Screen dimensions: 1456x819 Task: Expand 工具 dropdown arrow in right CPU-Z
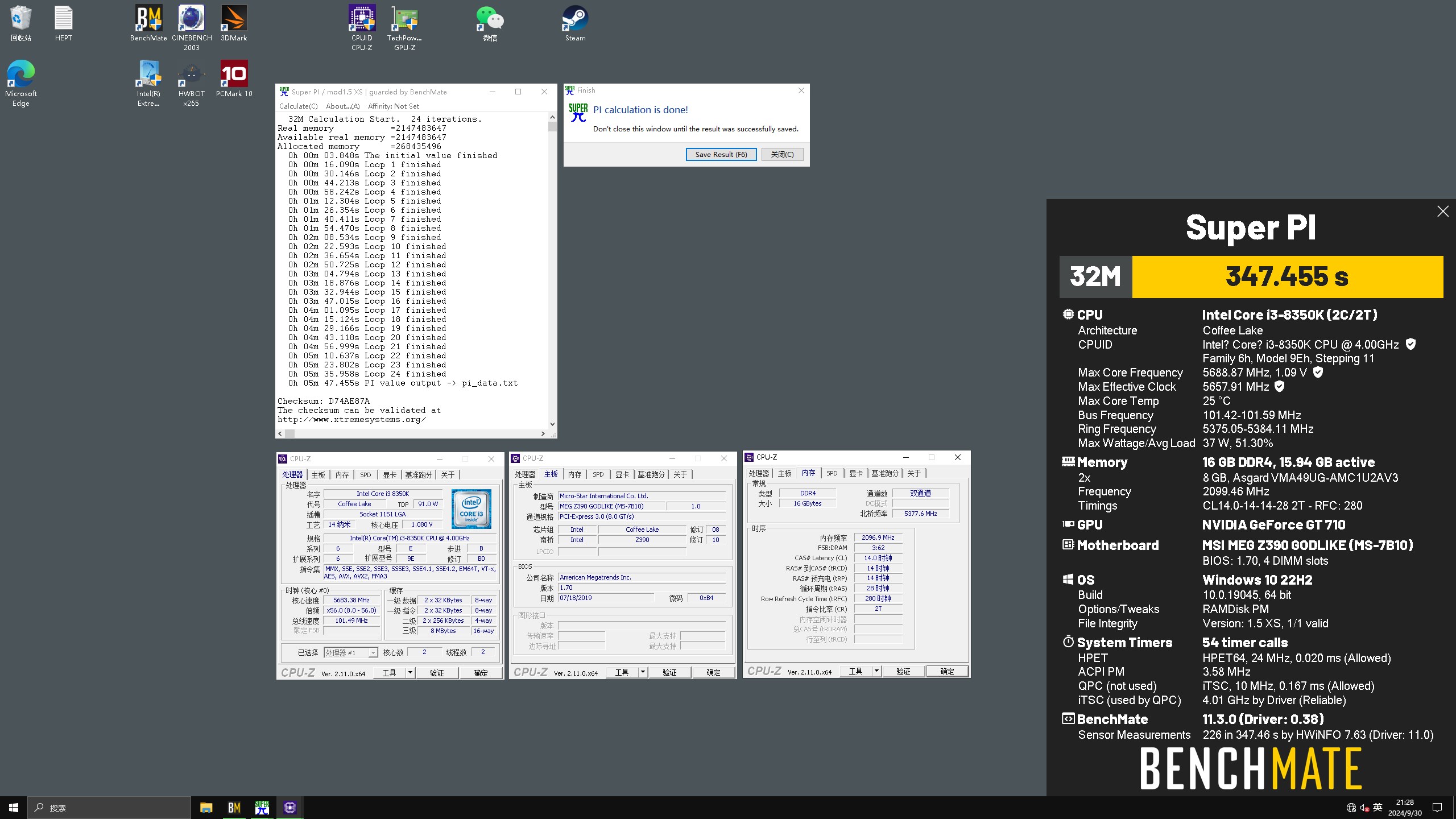[x=876, y=671]
